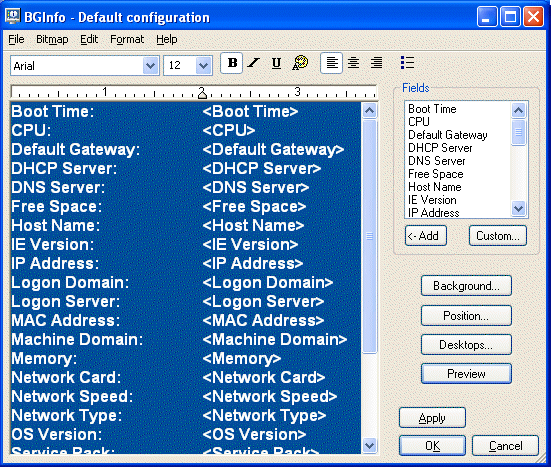
Task: Click the 'Network Card:' label in editor
Action: click(x=66, y=377)
